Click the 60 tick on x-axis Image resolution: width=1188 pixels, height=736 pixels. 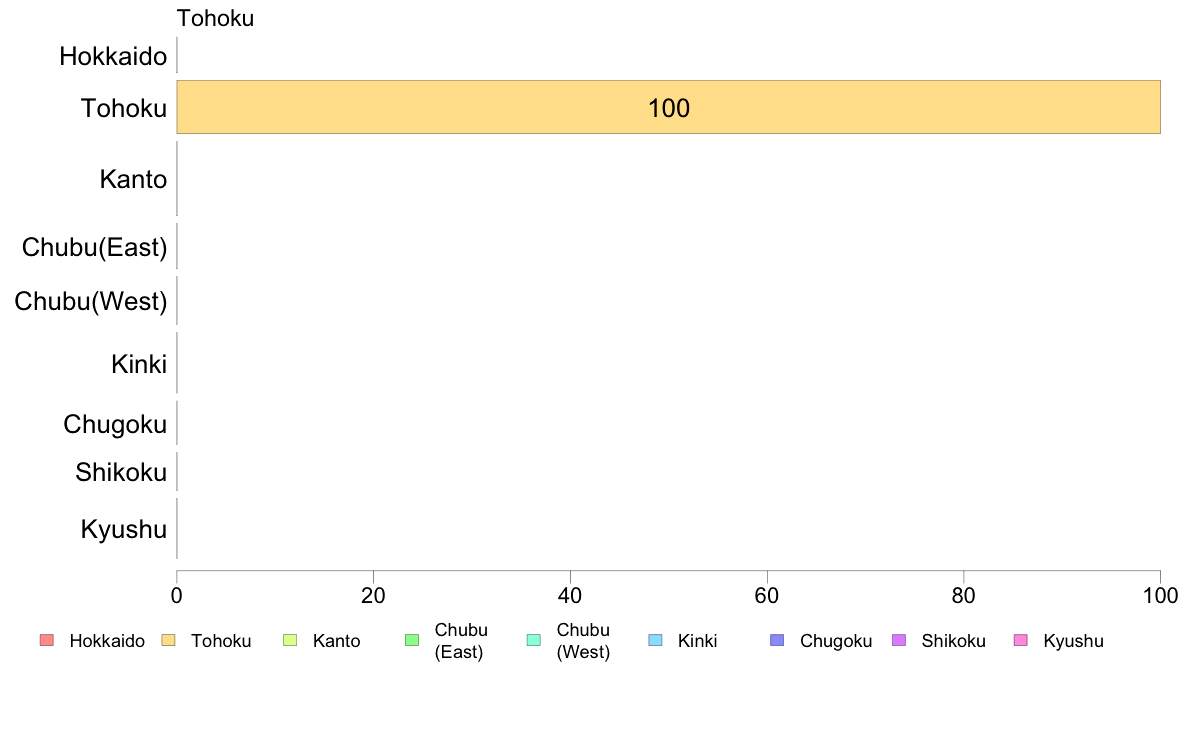pyautogui.click(x=767, y=596)
